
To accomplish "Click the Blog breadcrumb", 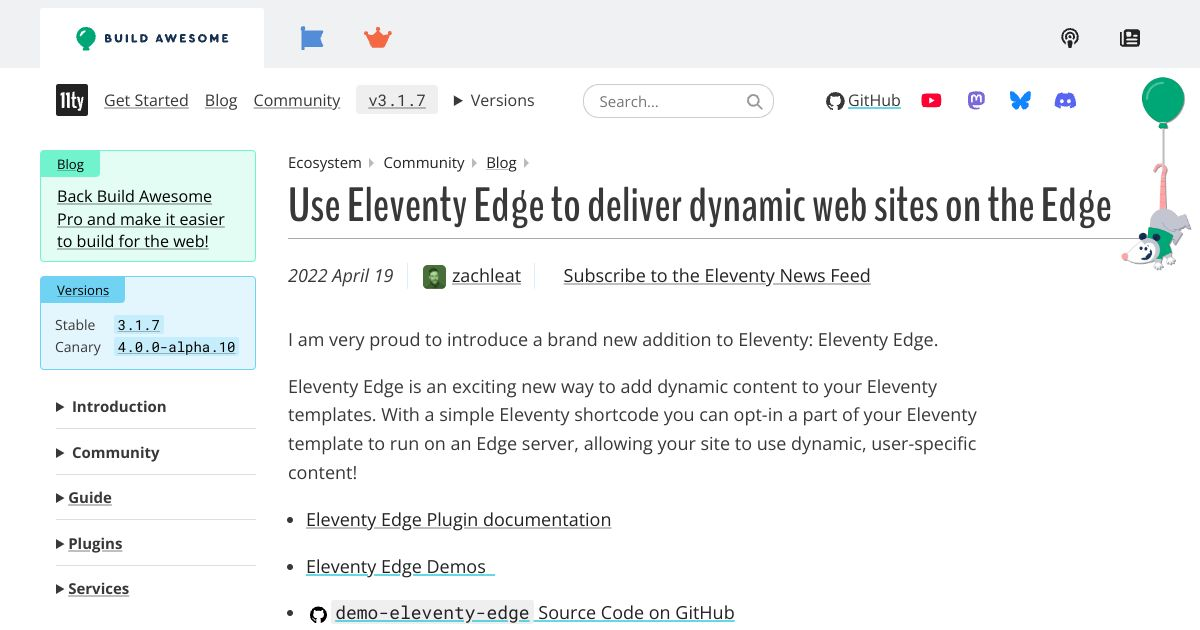I will pos(501,162).
